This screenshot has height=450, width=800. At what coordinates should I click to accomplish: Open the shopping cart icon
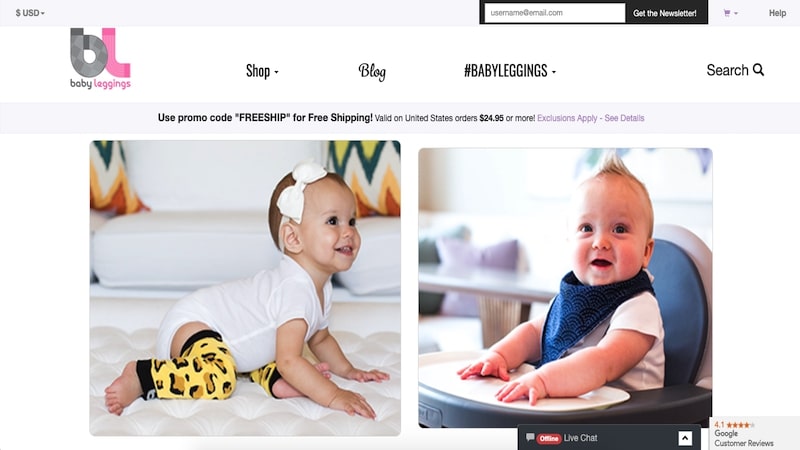[x=727, y=13]
